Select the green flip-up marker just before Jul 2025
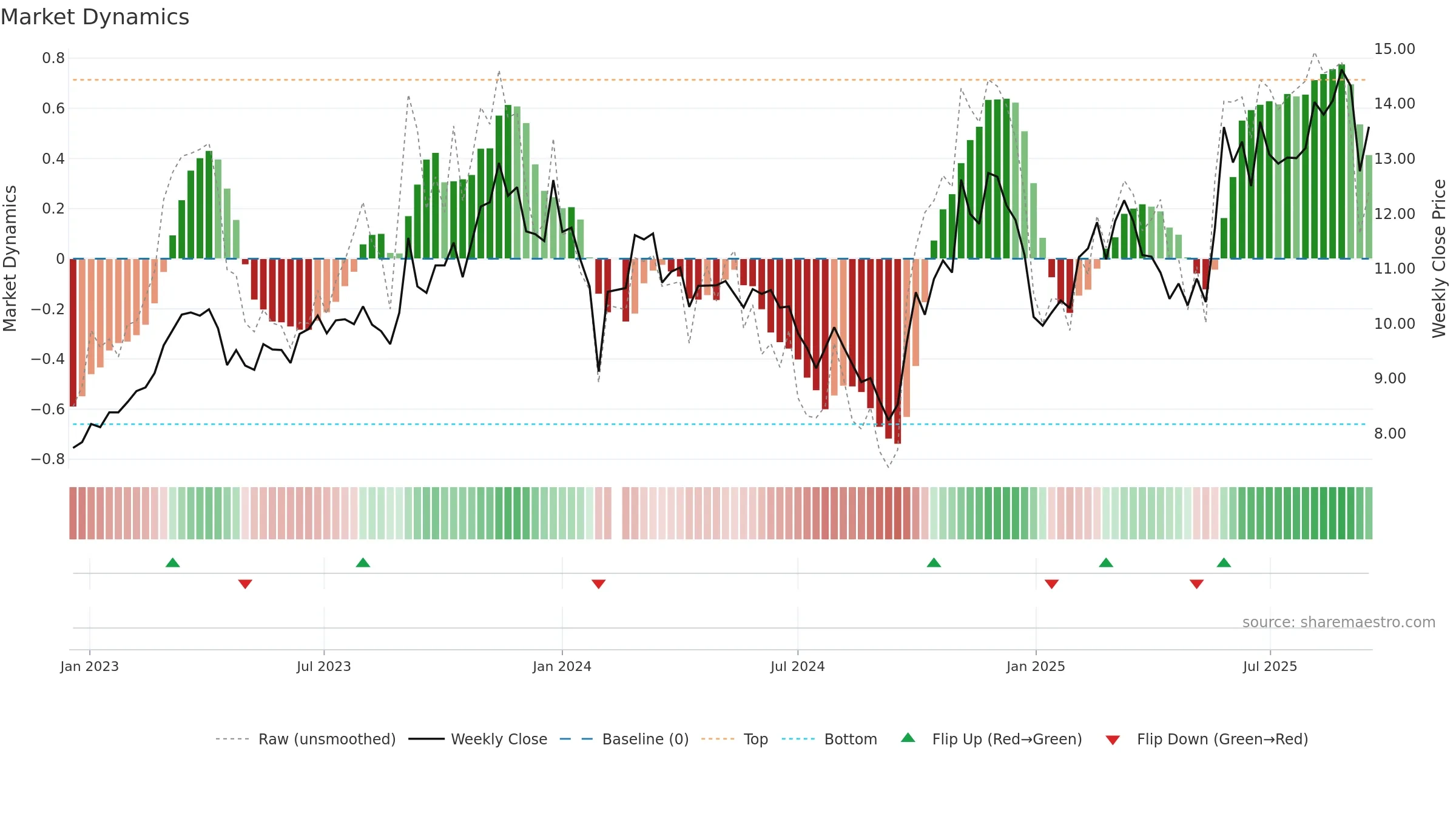The image size is (1456, 819). pos(1224,562)
